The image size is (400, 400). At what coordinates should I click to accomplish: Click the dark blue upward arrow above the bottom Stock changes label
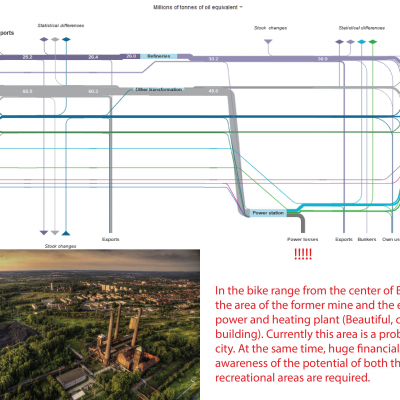pos(66,233)
